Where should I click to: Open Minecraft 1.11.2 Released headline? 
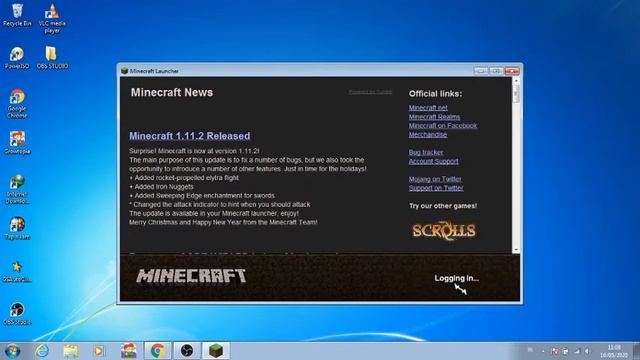189,136
